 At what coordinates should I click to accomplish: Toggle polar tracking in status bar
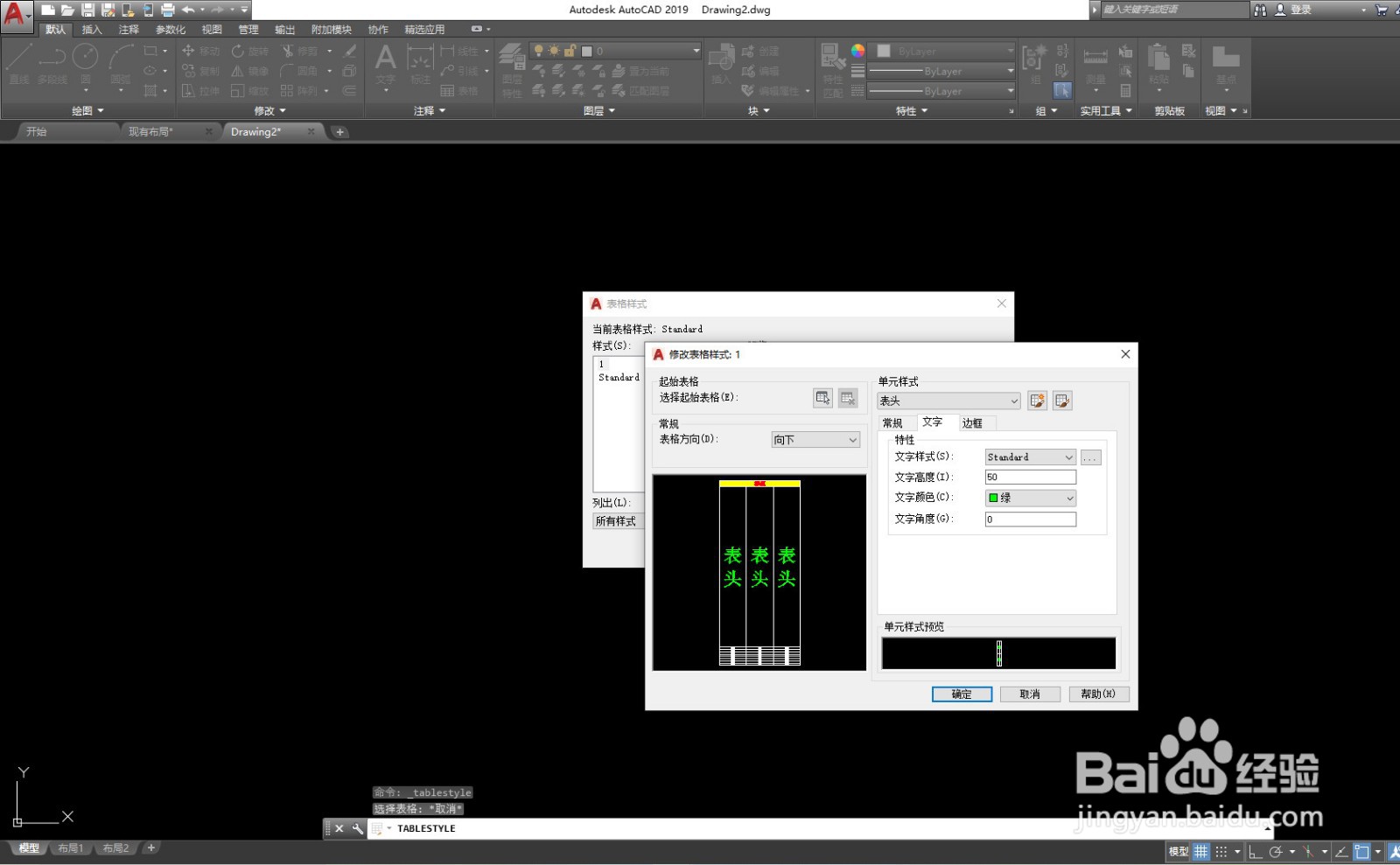[1276, 851]
